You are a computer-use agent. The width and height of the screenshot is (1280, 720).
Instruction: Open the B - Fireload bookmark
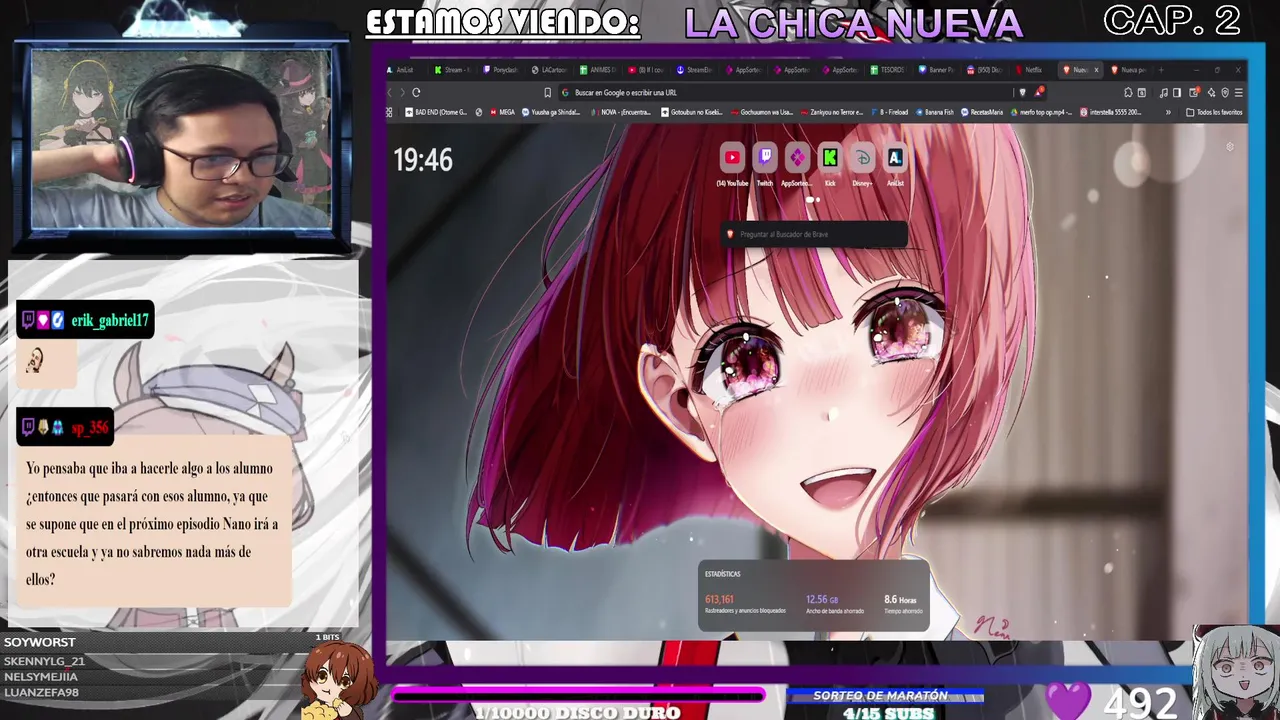(890, 112)
